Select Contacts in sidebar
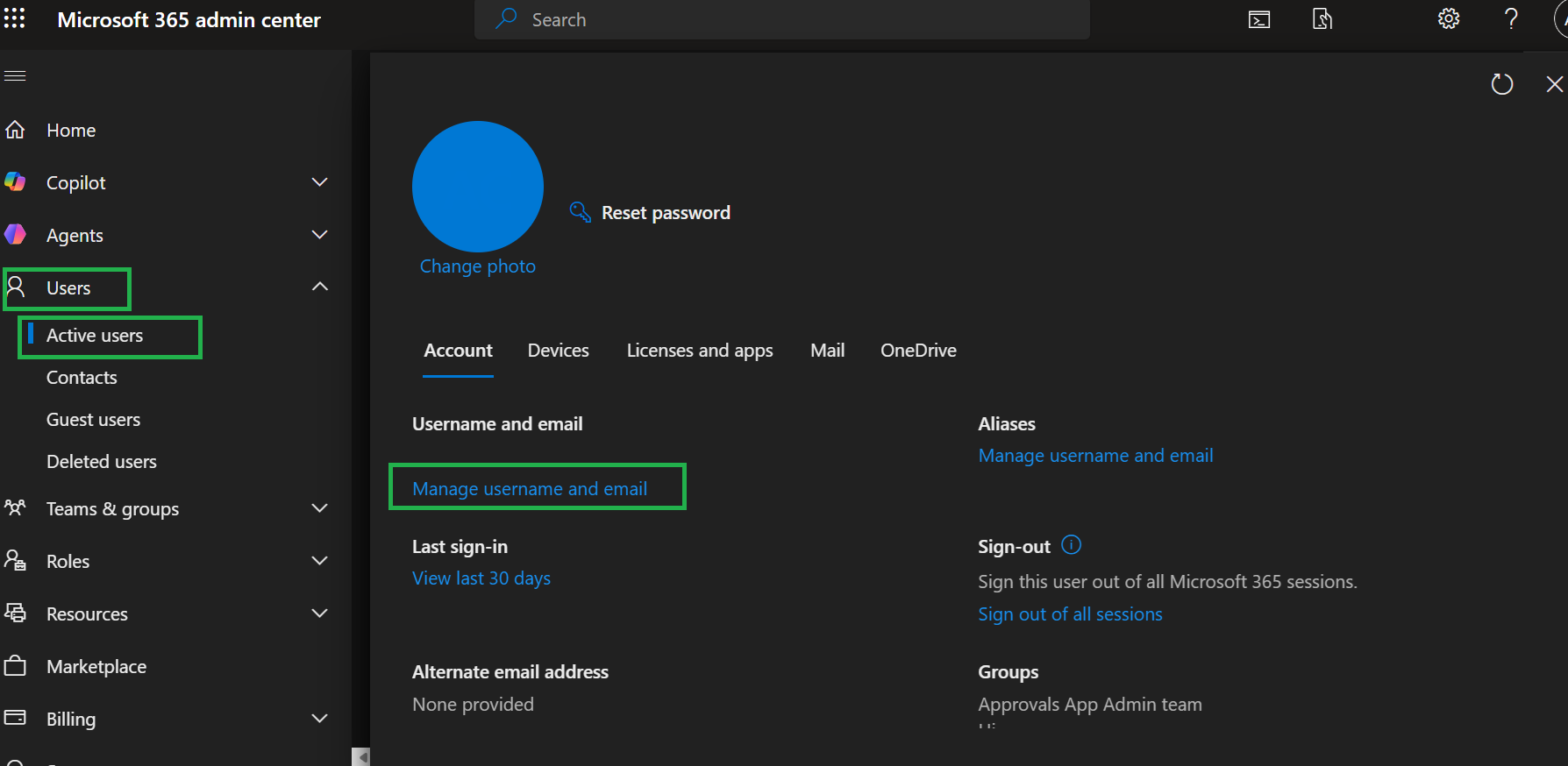 pyautogui.click(x=82, y=378)
